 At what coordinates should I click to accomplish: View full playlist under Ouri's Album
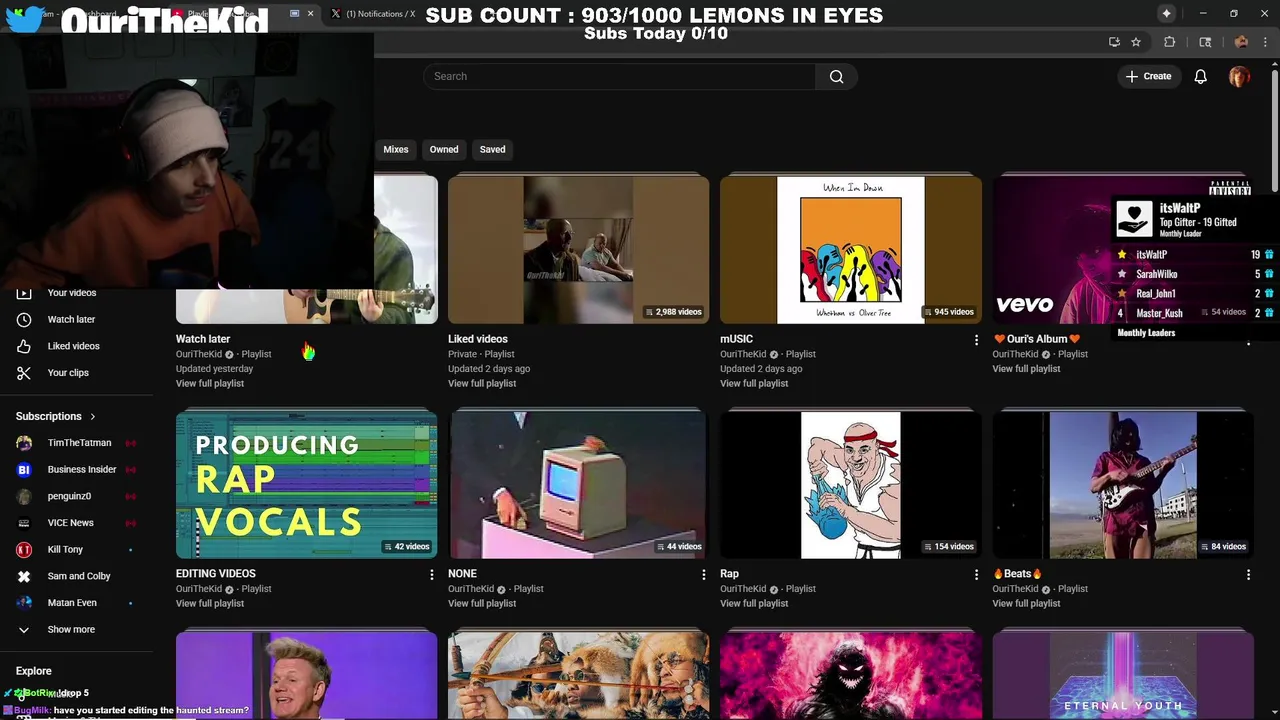click(x=1026, y=369)
